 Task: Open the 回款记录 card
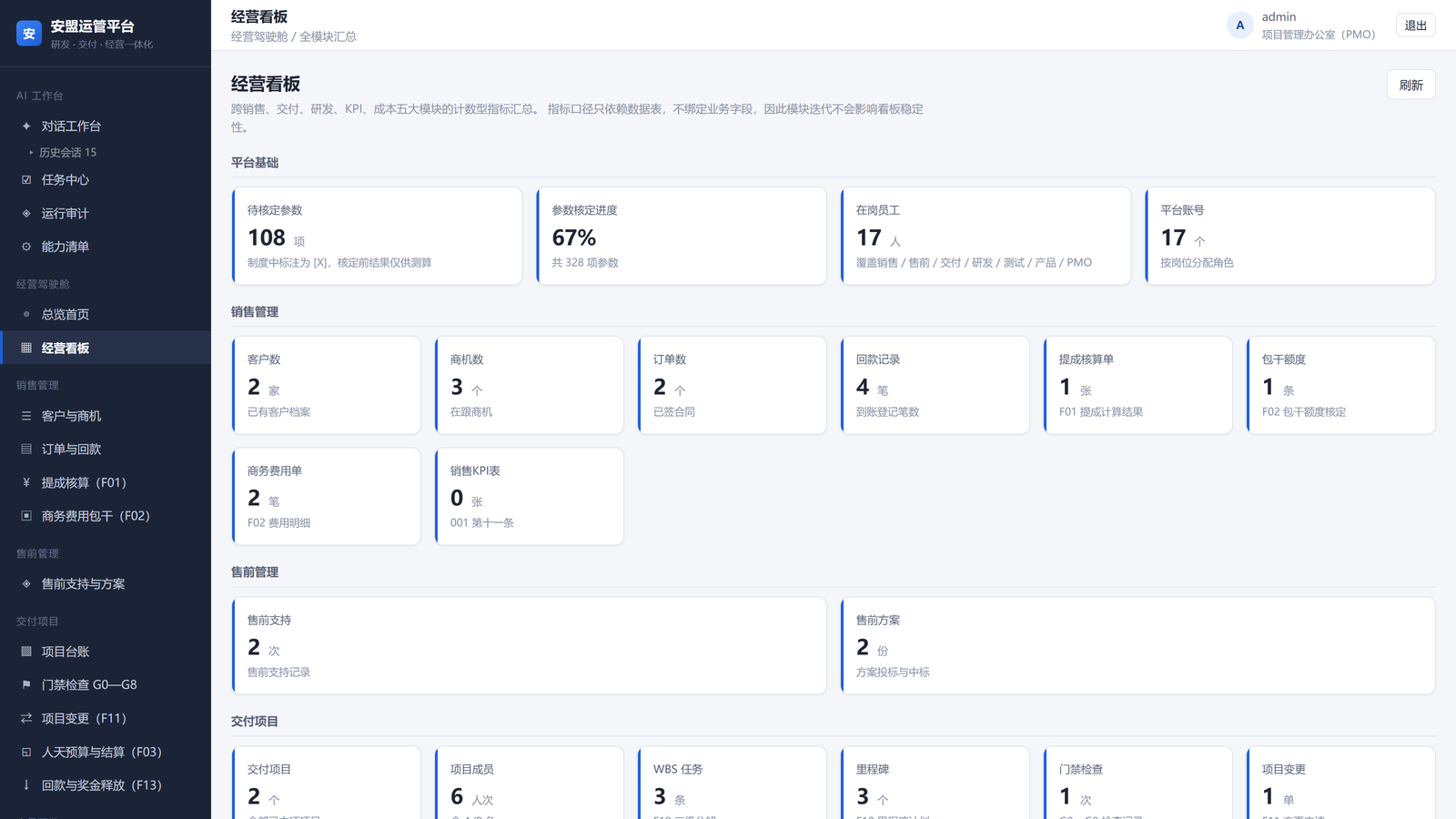[x=935, y=385]
